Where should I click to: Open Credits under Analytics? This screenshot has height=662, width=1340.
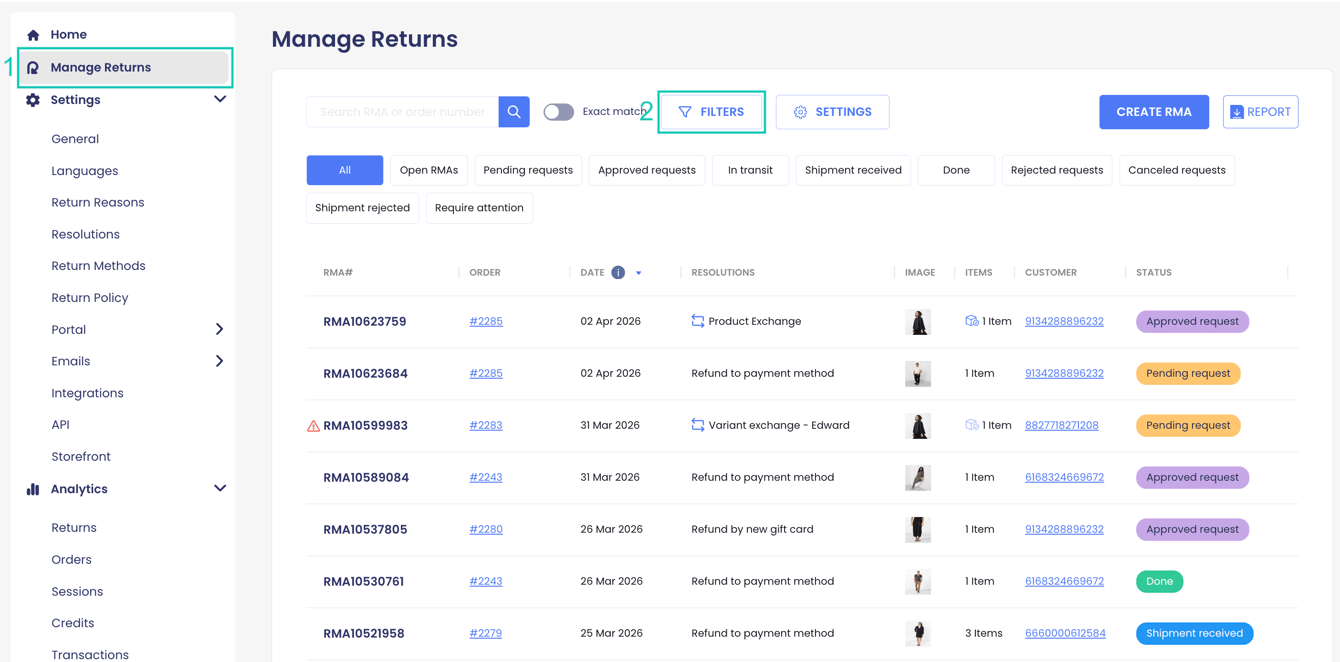coord(73,623)
